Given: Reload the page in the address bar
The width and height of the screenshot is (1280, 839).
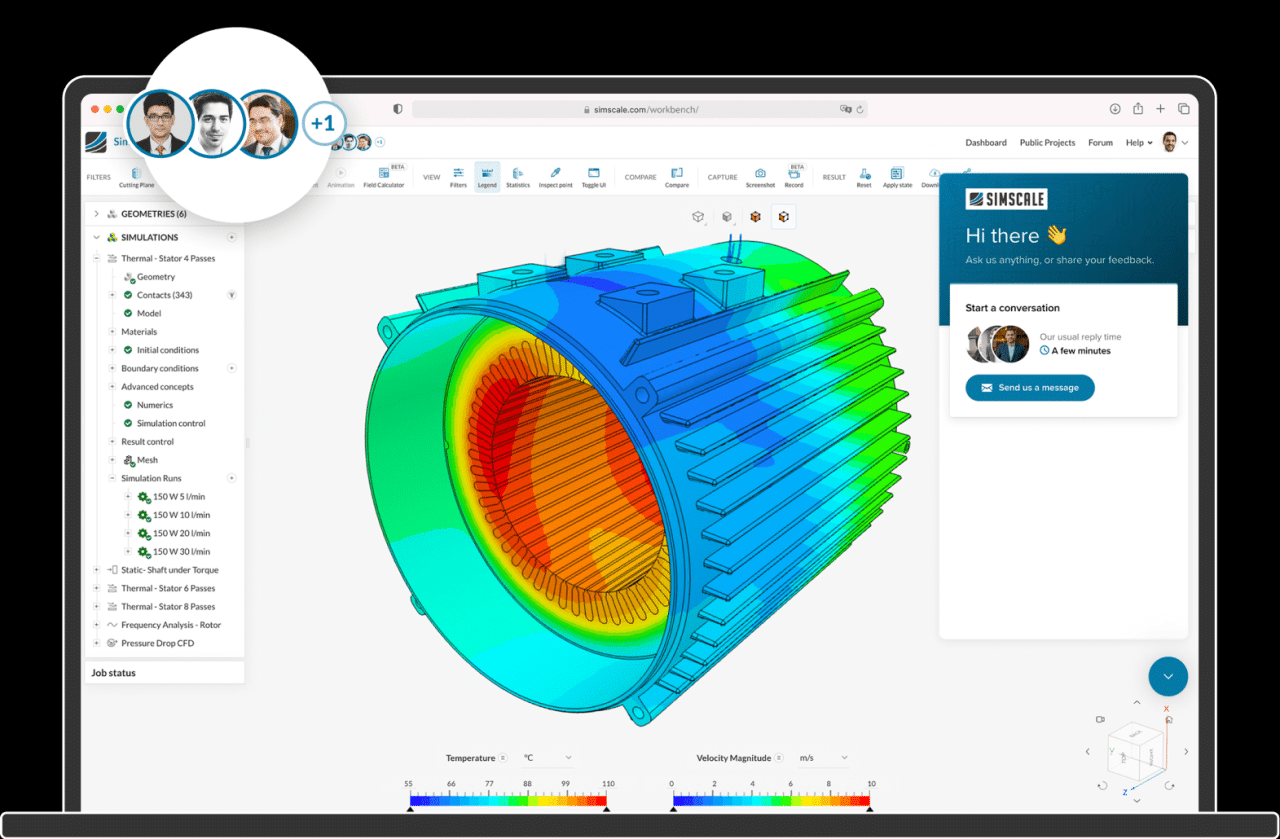Looking at the screenshot, I should (860, 109).
